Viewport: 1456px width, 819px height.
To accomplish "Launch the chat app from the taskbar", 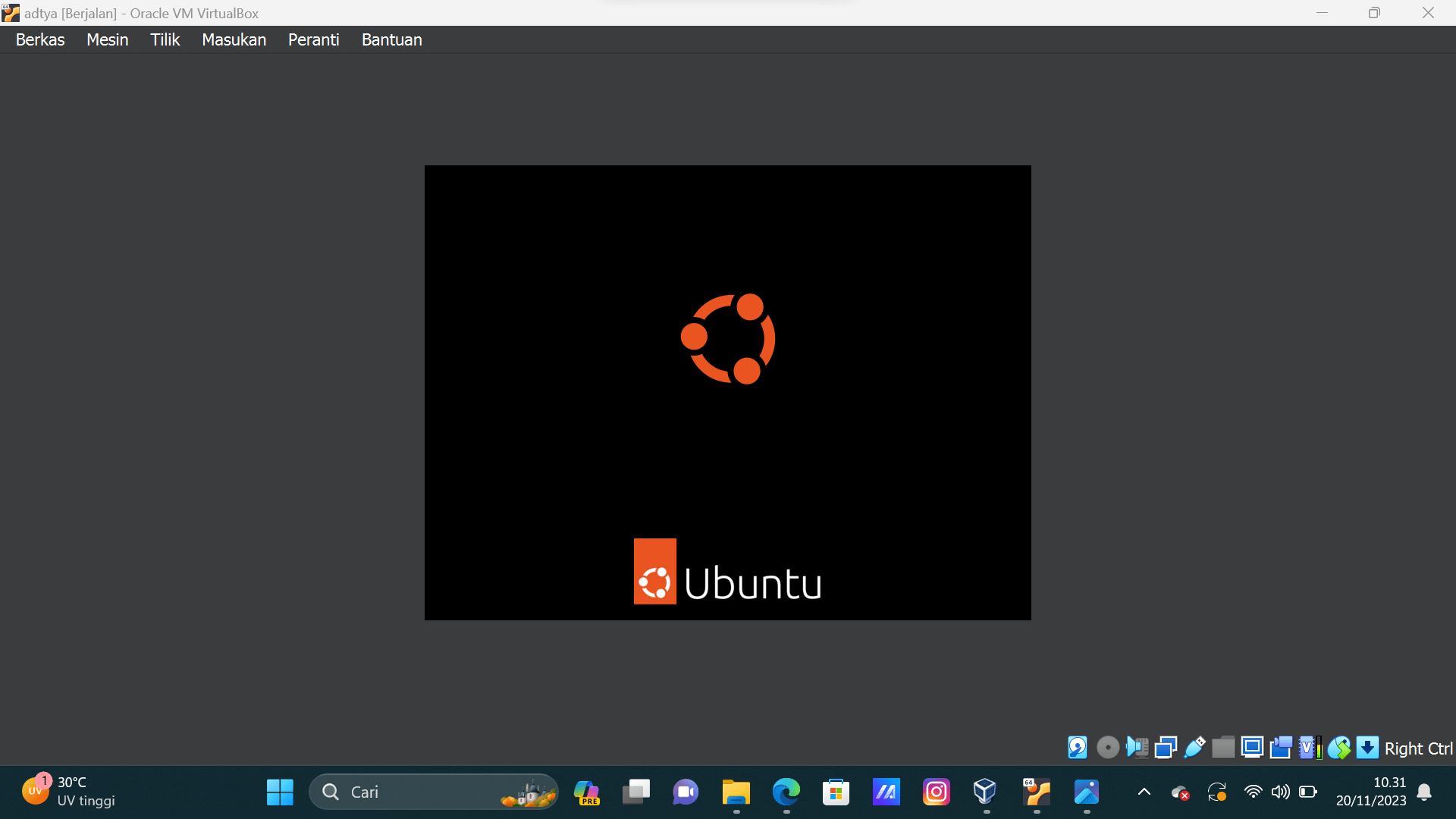I will click(x=686, y=792).
